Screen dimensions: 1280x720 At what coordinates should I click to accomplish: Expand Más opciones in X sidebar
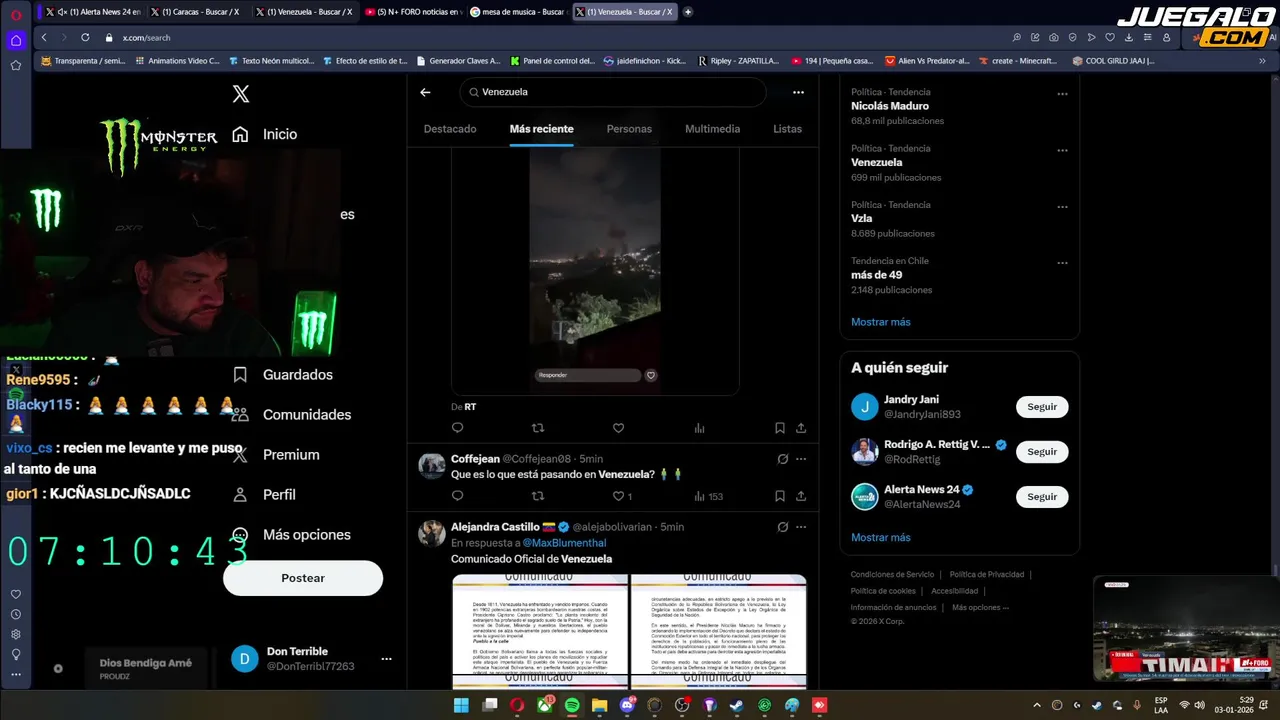click(x=291, y=535)
